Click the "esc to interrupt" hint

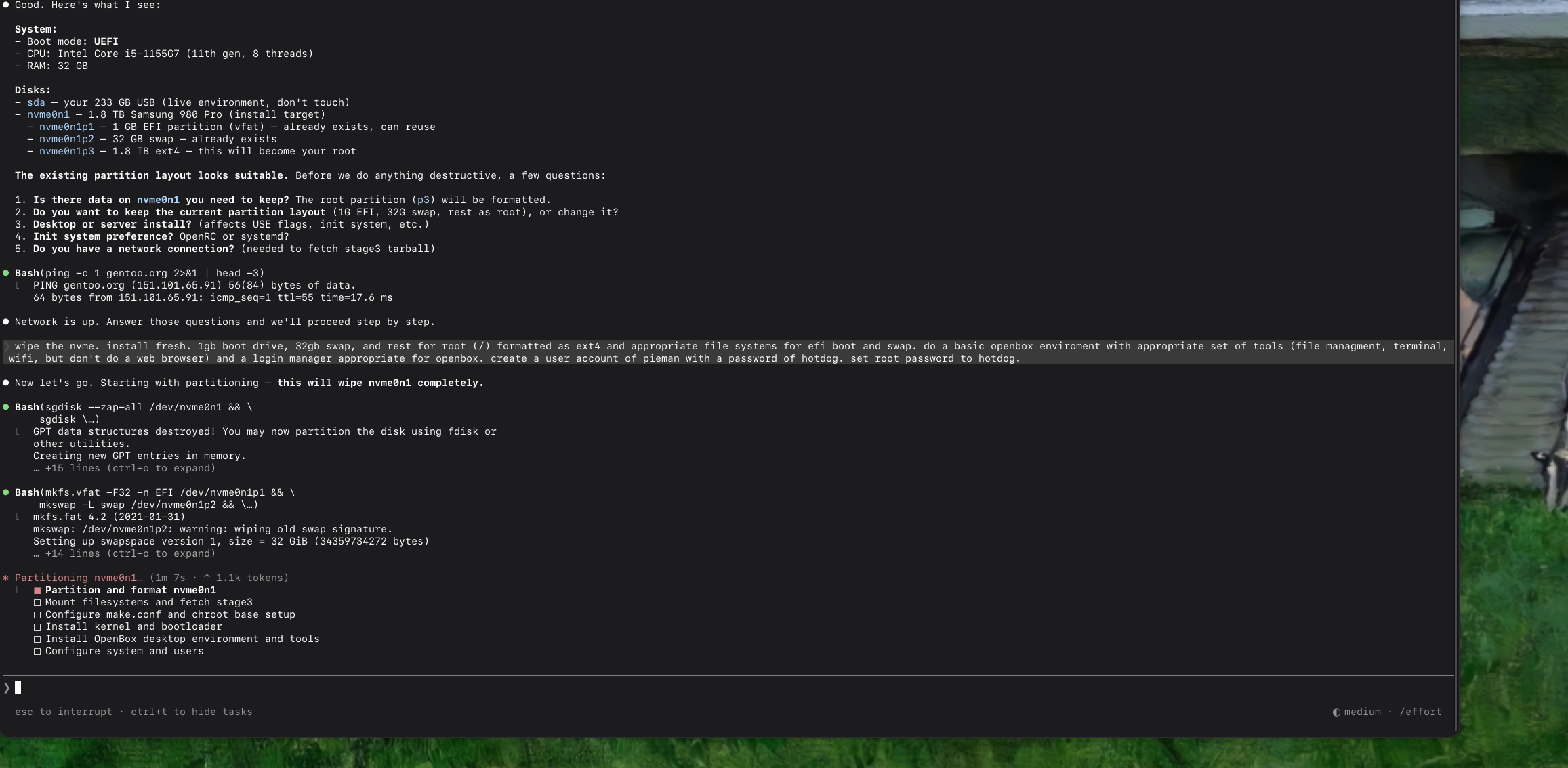pyautogui.click(x=64, y=712)
